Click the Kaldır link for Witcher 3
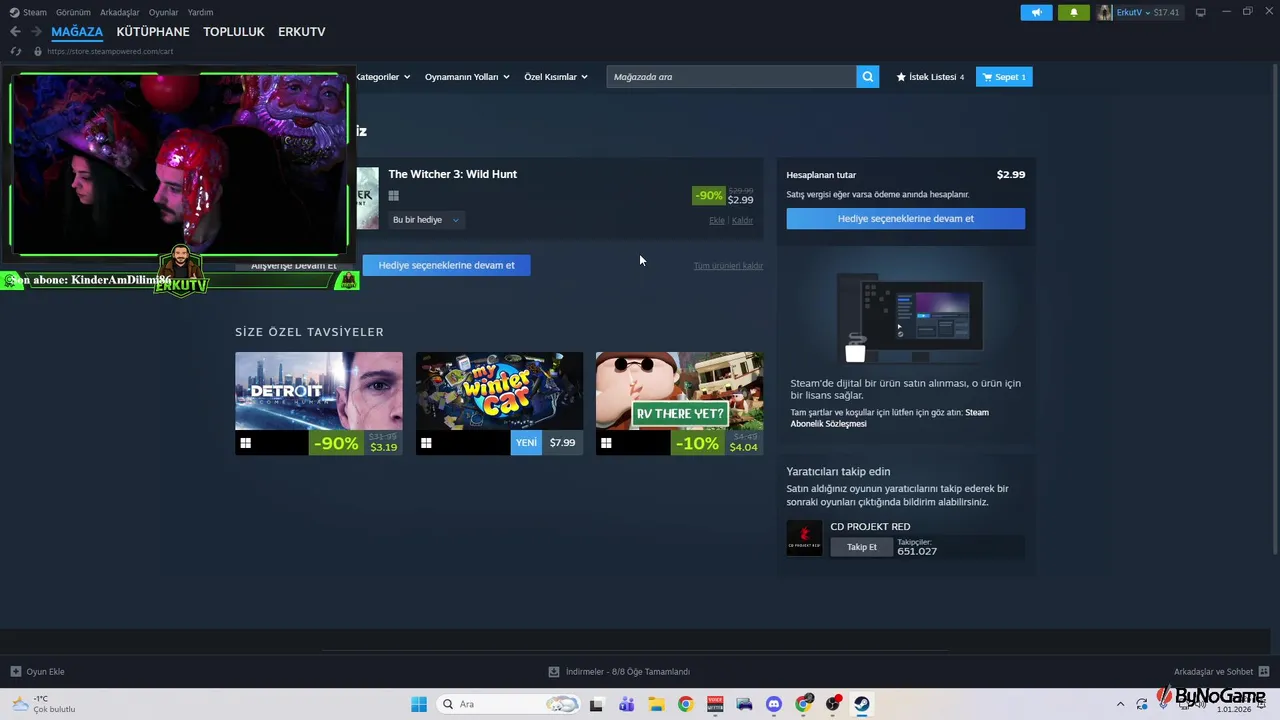This screenshot has height=720, width=1280. (742, 220)
